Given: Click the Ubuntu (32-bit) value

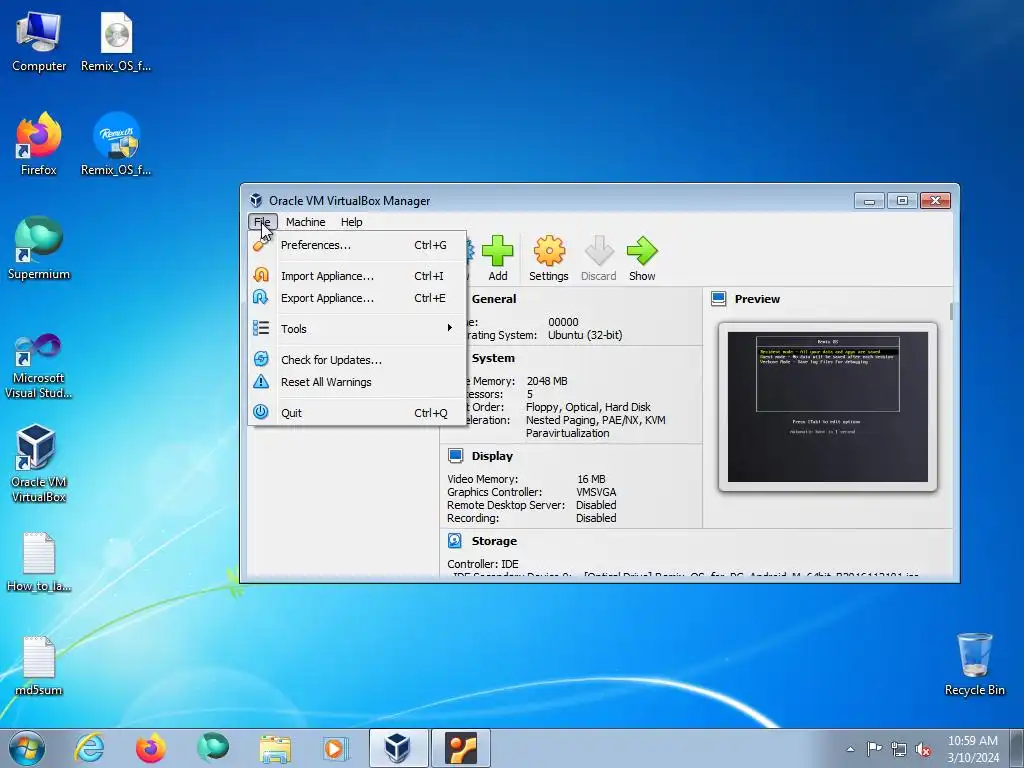Looking at the screenshot, I should 585,335.
